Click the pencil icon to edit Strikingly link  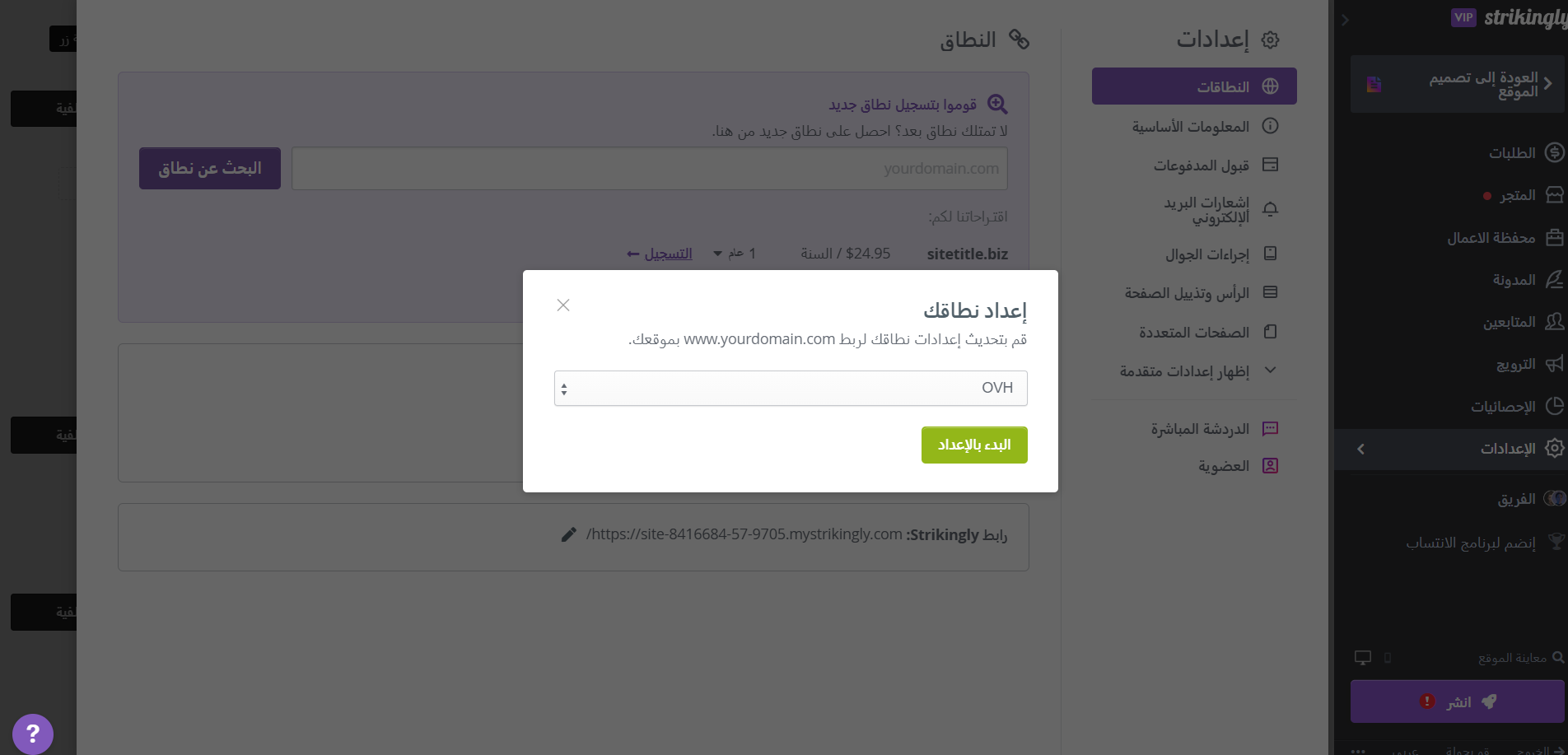pyautogui.click(x=568, y=534)
